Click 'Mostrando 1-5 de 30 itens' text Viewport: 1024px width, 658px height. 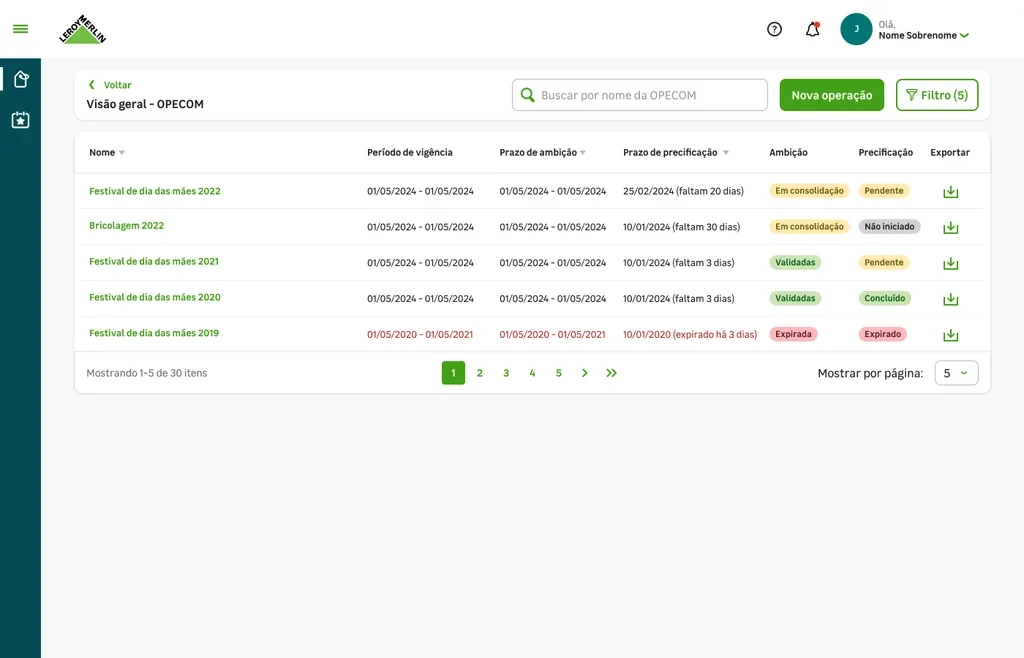[x=146, y=373]
